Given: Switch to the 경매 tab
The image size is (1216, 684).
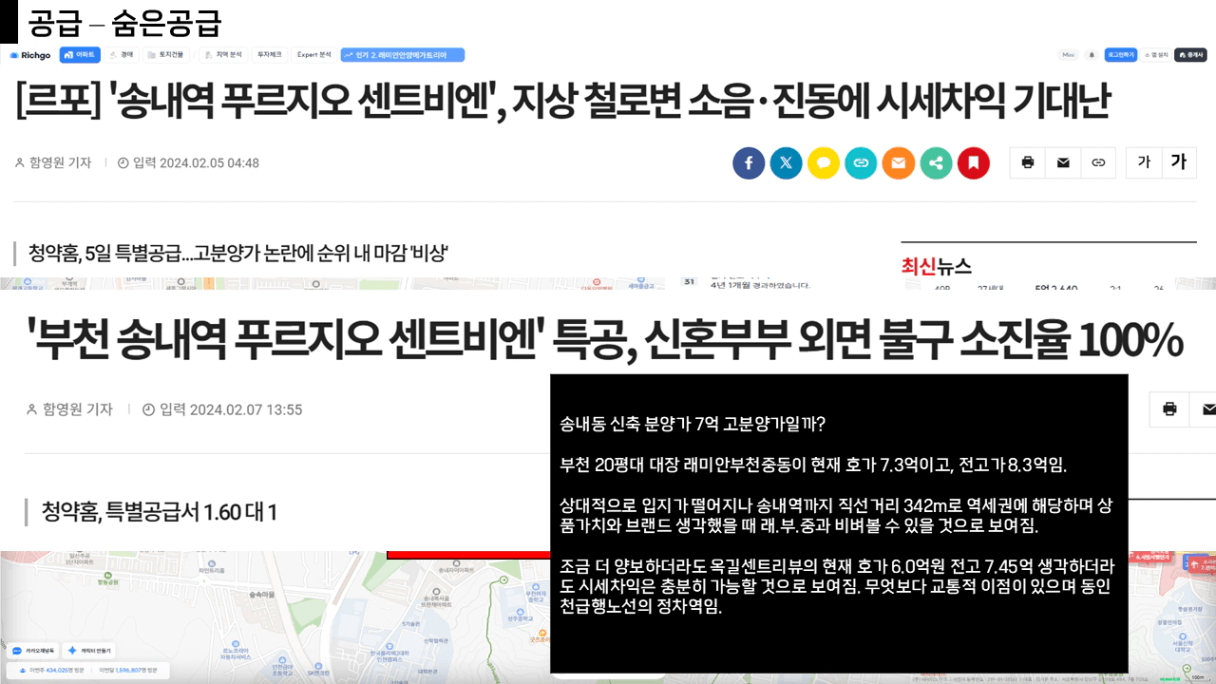Looking at the screenshot, I should pos(121,55).
